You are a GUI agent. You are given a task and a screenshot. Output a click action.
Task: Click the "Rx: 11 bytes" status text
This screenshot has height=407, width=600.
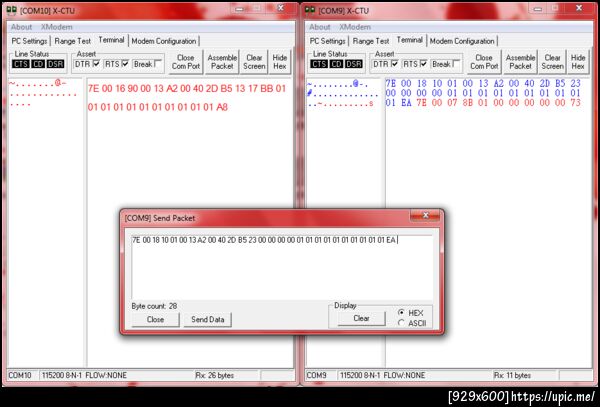pyautogui.click(x=512, y=375)
